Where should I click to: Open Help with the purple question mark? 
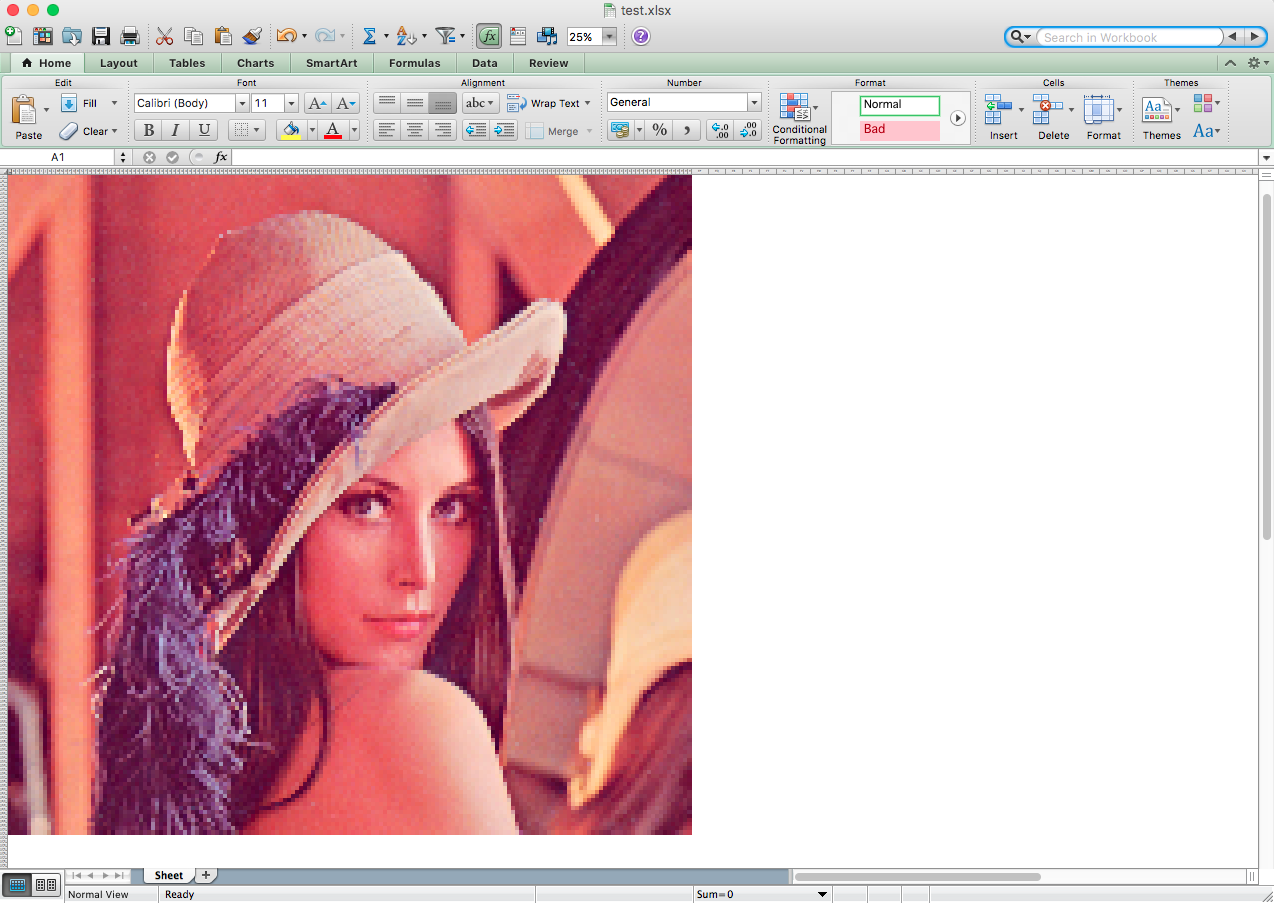click(x=641, y=36)
